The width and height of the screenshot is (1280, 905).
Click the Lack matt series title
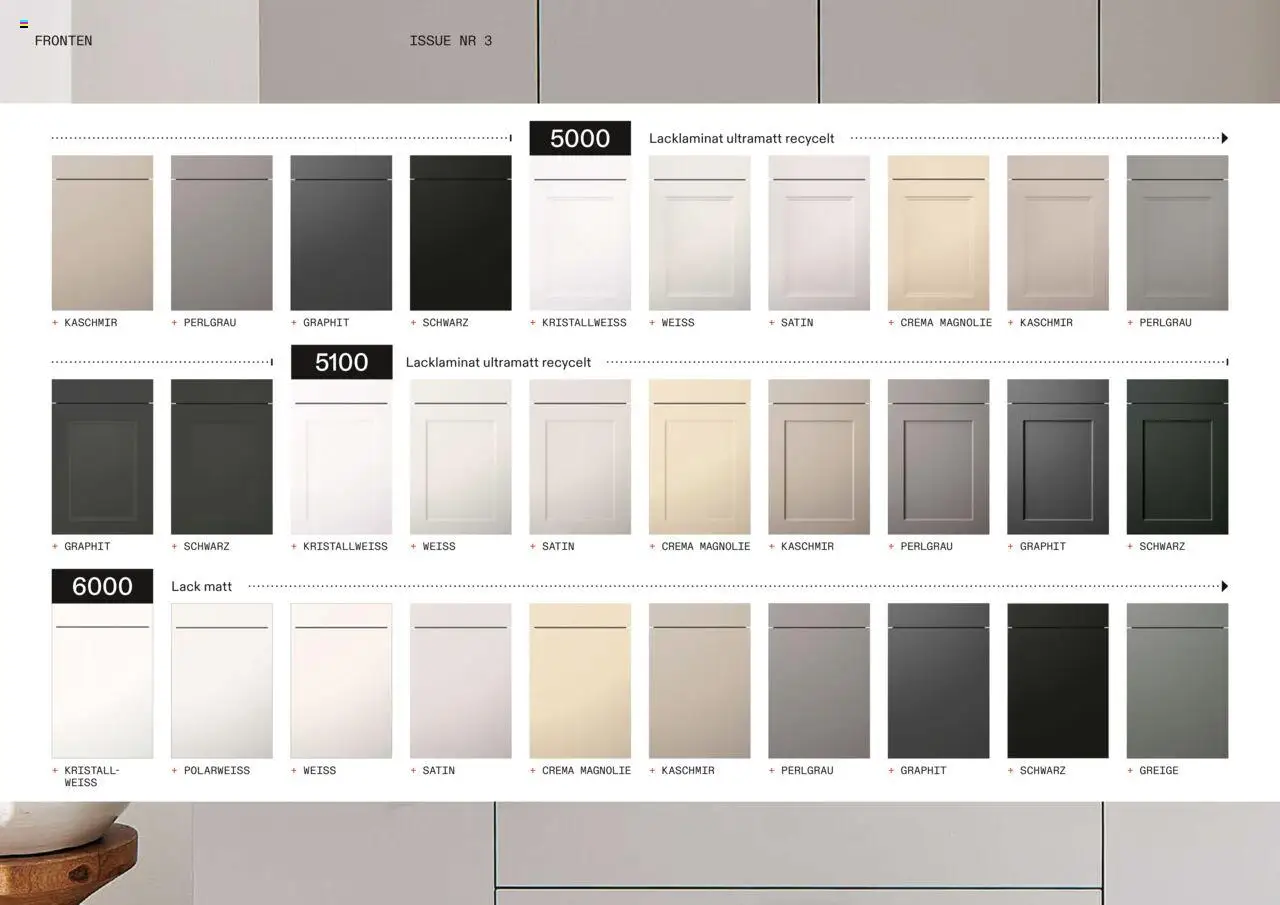(201, 587)
